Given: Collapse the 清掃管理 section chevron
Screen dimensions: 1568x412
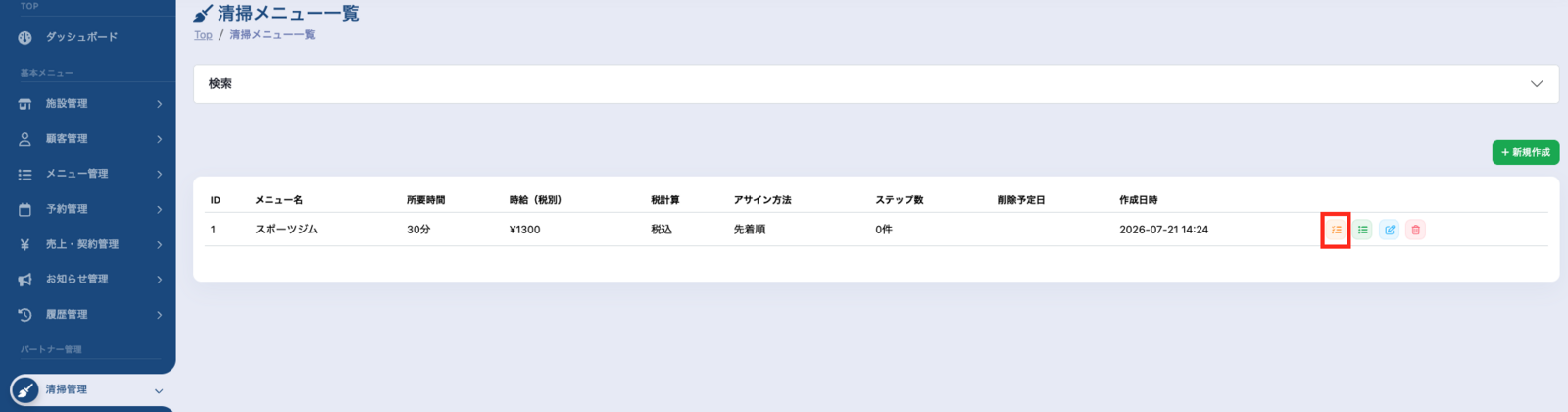Looking at the screenshot, I should [x=159, y=390].
